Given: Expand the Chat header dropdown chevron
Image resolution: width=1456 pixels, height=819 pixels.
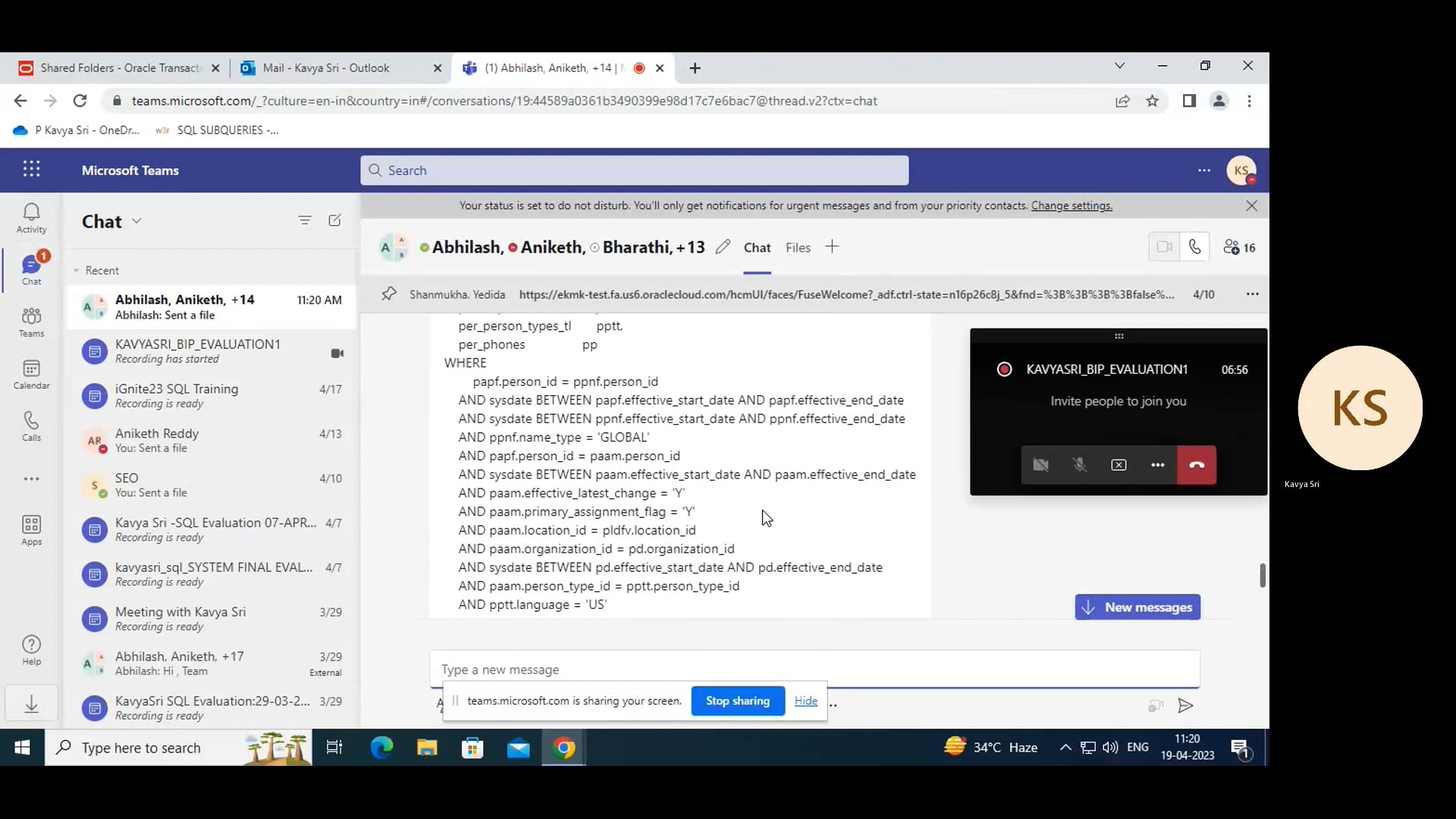Looking at the screenshot, I should click(136, 221).
